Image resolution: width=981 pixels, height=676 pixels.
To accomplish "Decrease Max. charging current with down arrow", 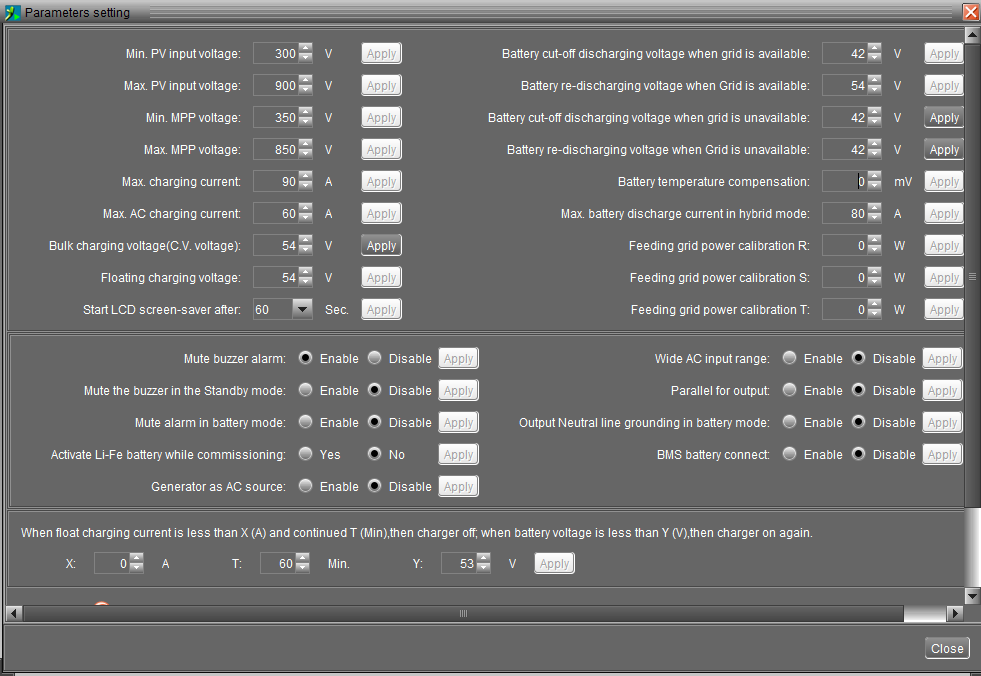I will [306, 186].
